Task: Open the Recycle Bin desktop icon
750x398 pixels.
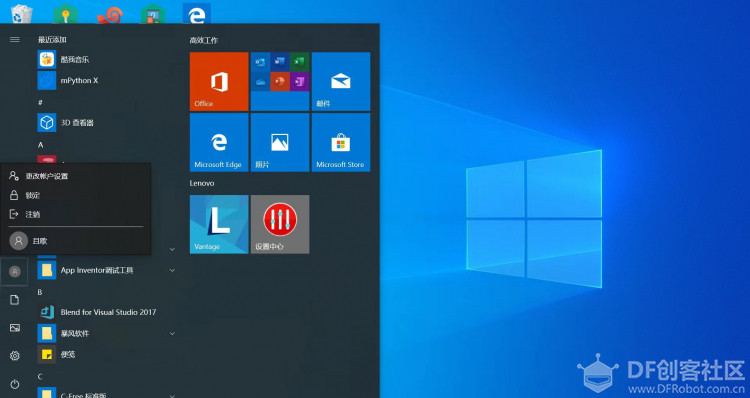Action: click(x=22, y=13)
